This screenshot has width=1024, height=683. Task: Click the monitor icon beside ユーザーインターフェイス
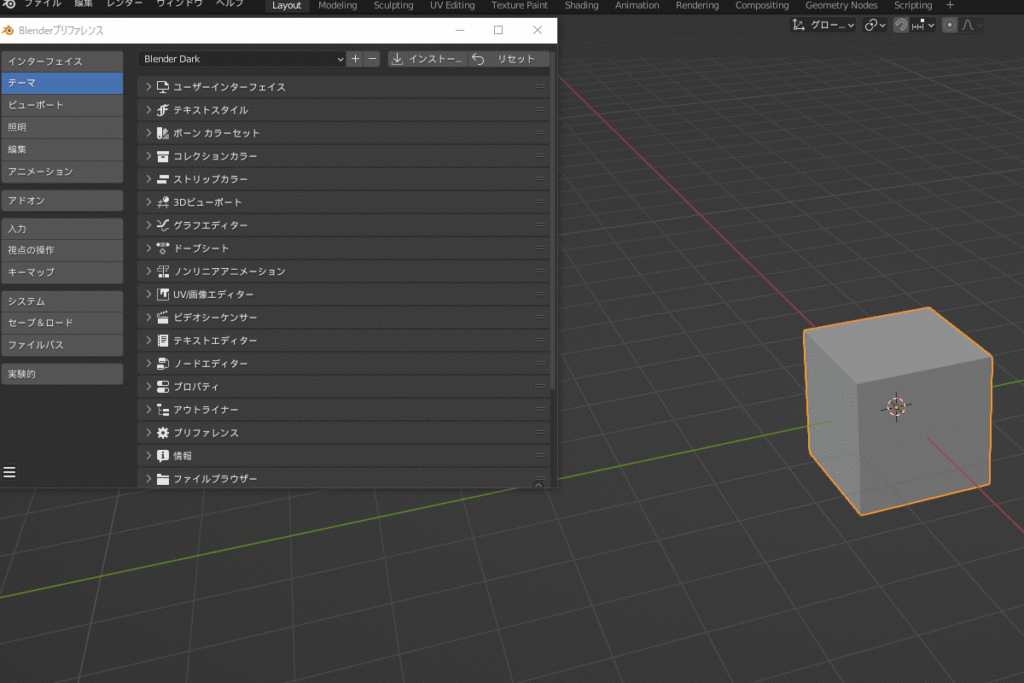[161, 87]
